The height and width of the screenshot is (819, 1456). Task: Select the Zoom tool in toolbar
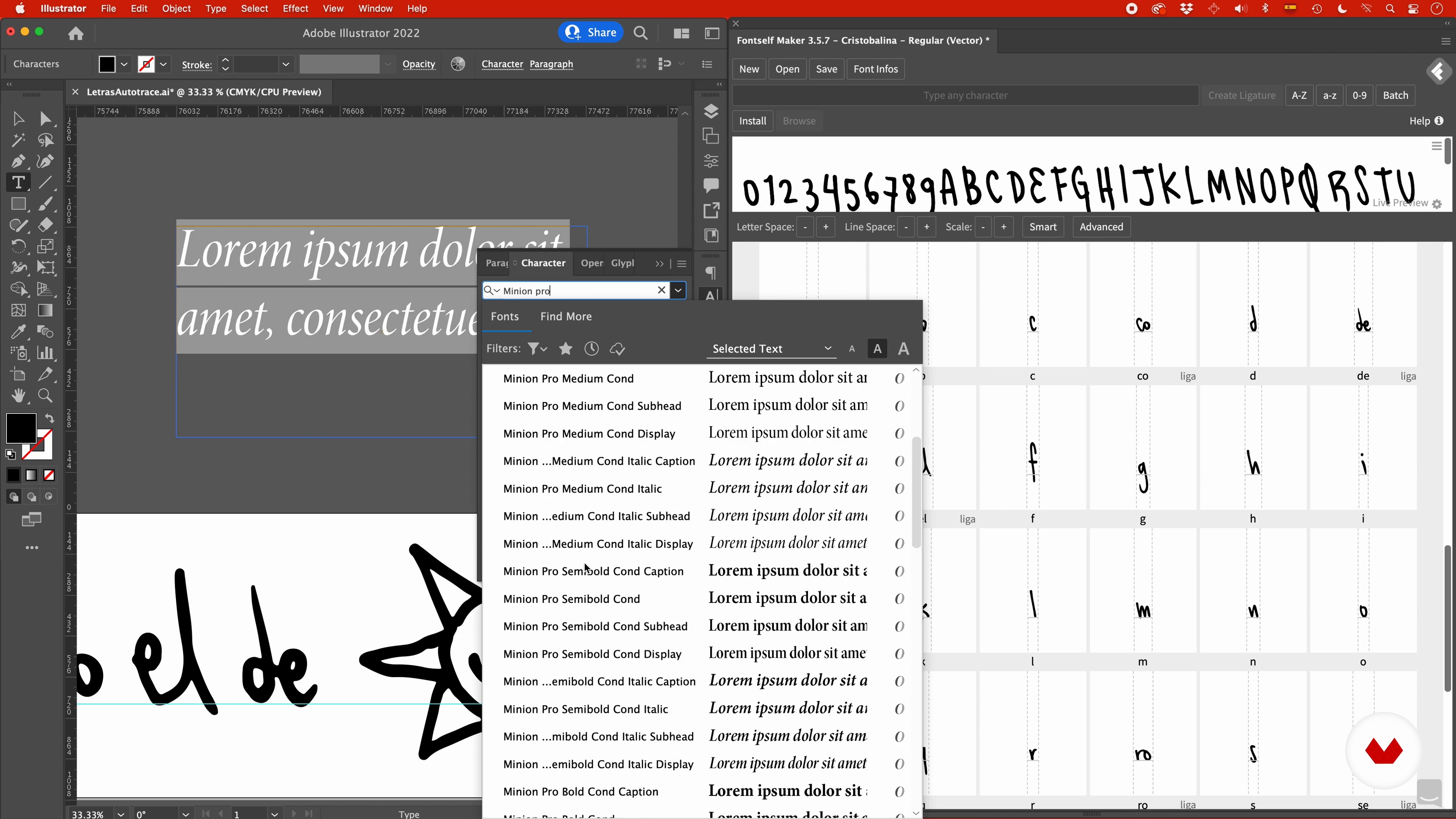(x=45, y=395)
